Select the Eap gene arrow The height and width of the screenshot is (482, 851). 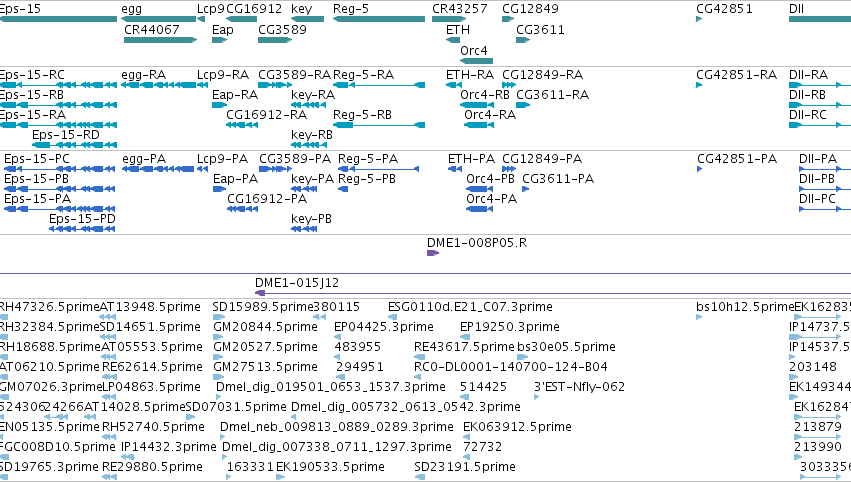point(219,40)
